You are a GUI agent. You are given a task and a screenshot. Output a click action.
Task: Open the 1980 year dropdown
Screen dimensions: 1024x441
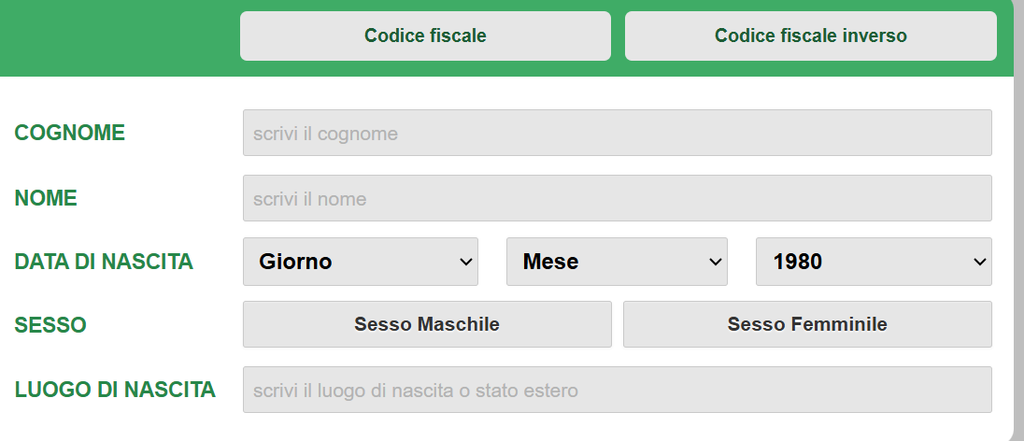[x=873, y=262]
